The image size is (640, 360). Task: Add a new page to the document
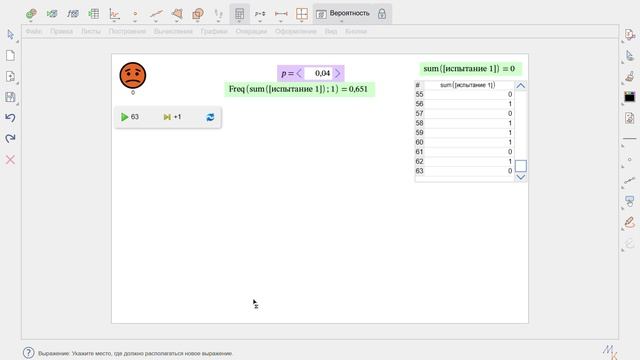[11, 76]
